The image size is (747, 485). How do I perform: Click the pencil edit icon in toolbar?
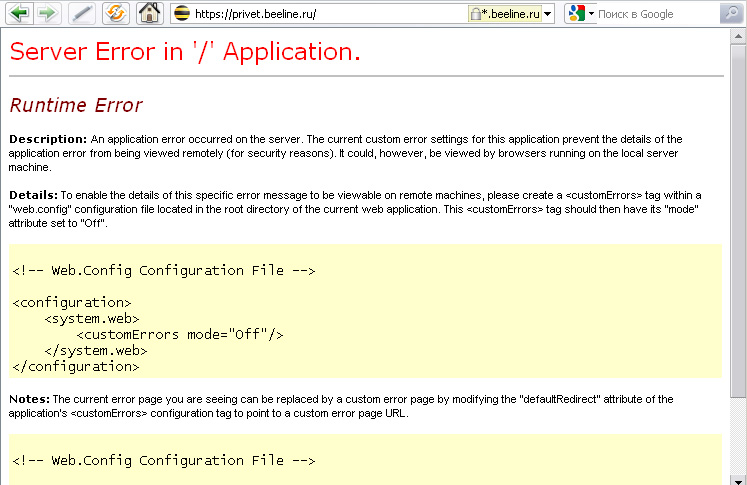coord(81,13)
